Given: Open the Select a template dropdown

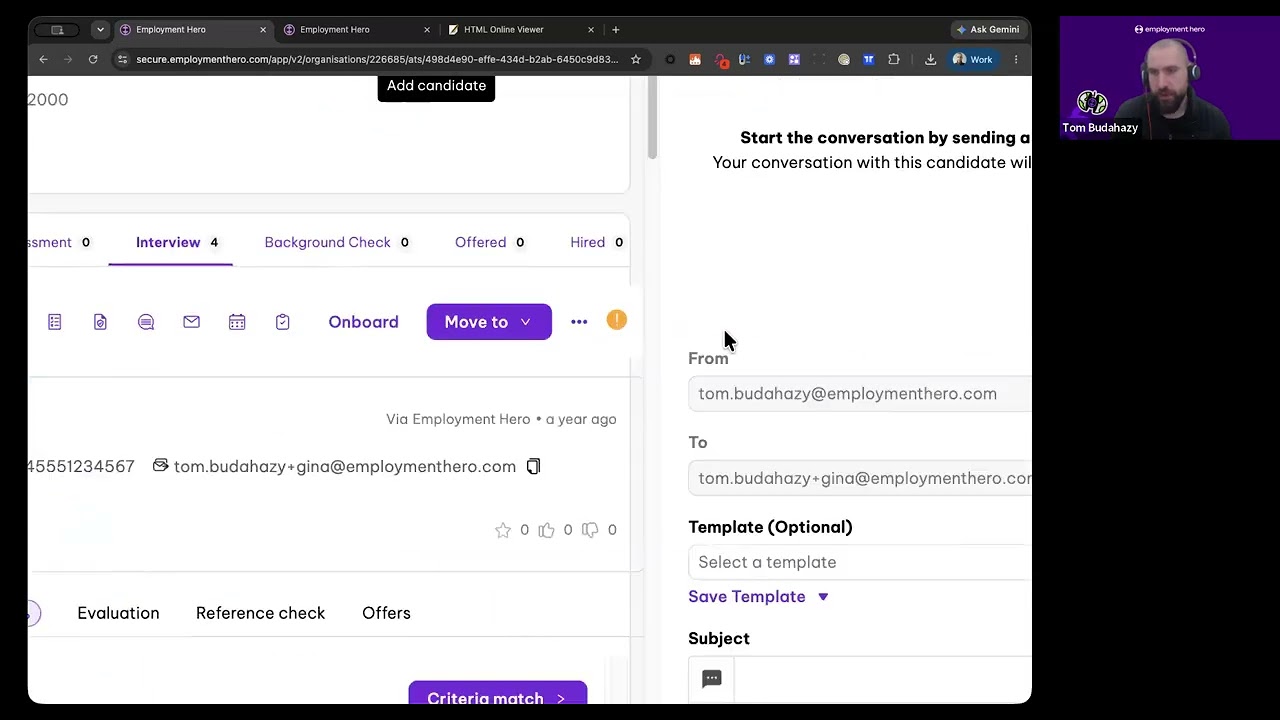Looking at the screenshot, I should (x=860, y=562).
